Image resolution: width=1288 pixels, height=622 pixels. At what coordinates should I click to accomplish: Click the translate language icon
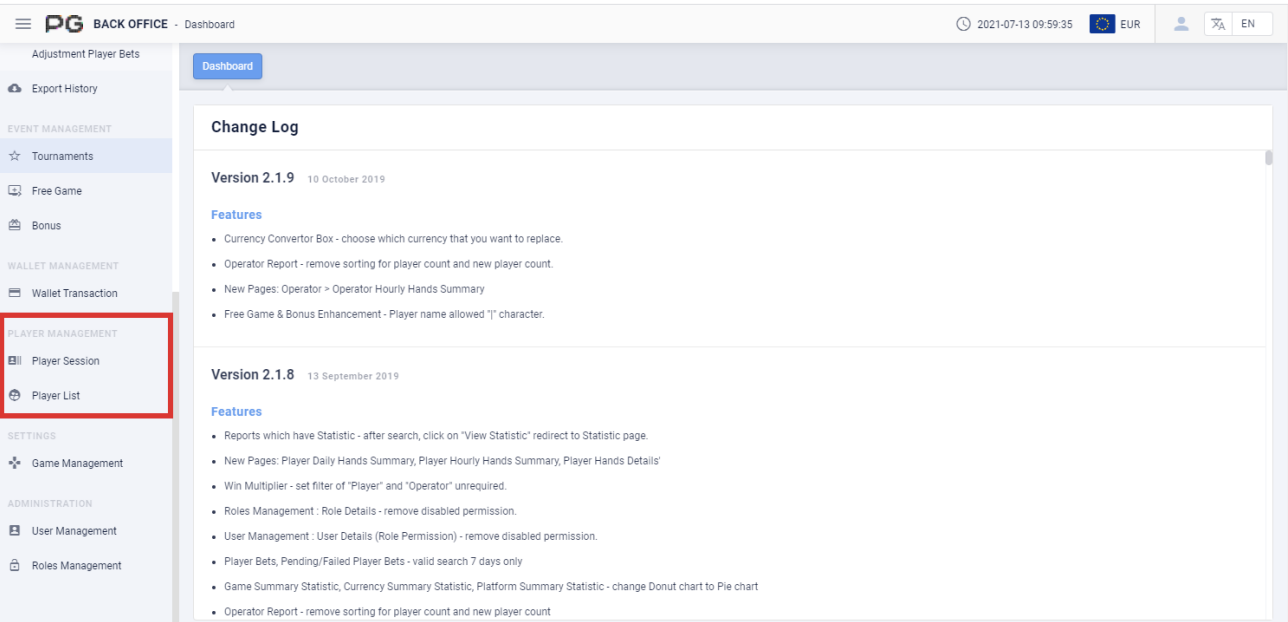pos(1218,24)
